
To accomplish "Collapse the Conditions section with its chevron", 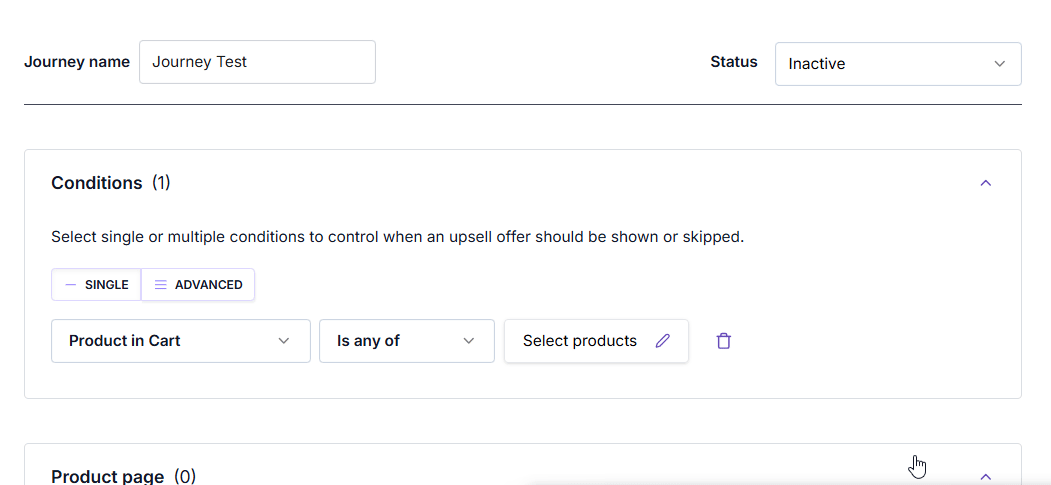I will coord(985,183).
